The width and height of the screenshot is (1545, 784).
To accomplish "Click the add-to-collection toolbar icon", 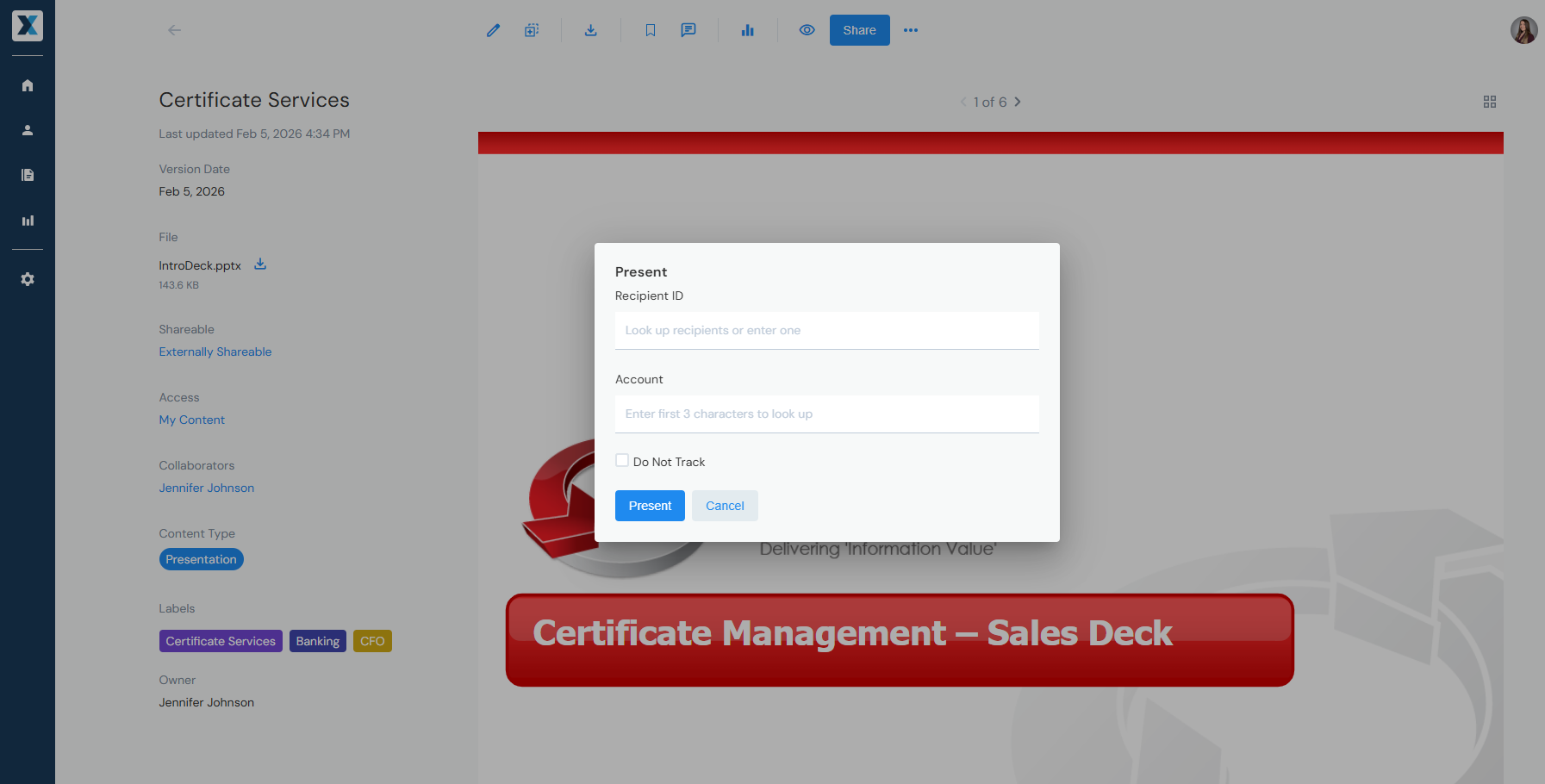I will (532, 30).
